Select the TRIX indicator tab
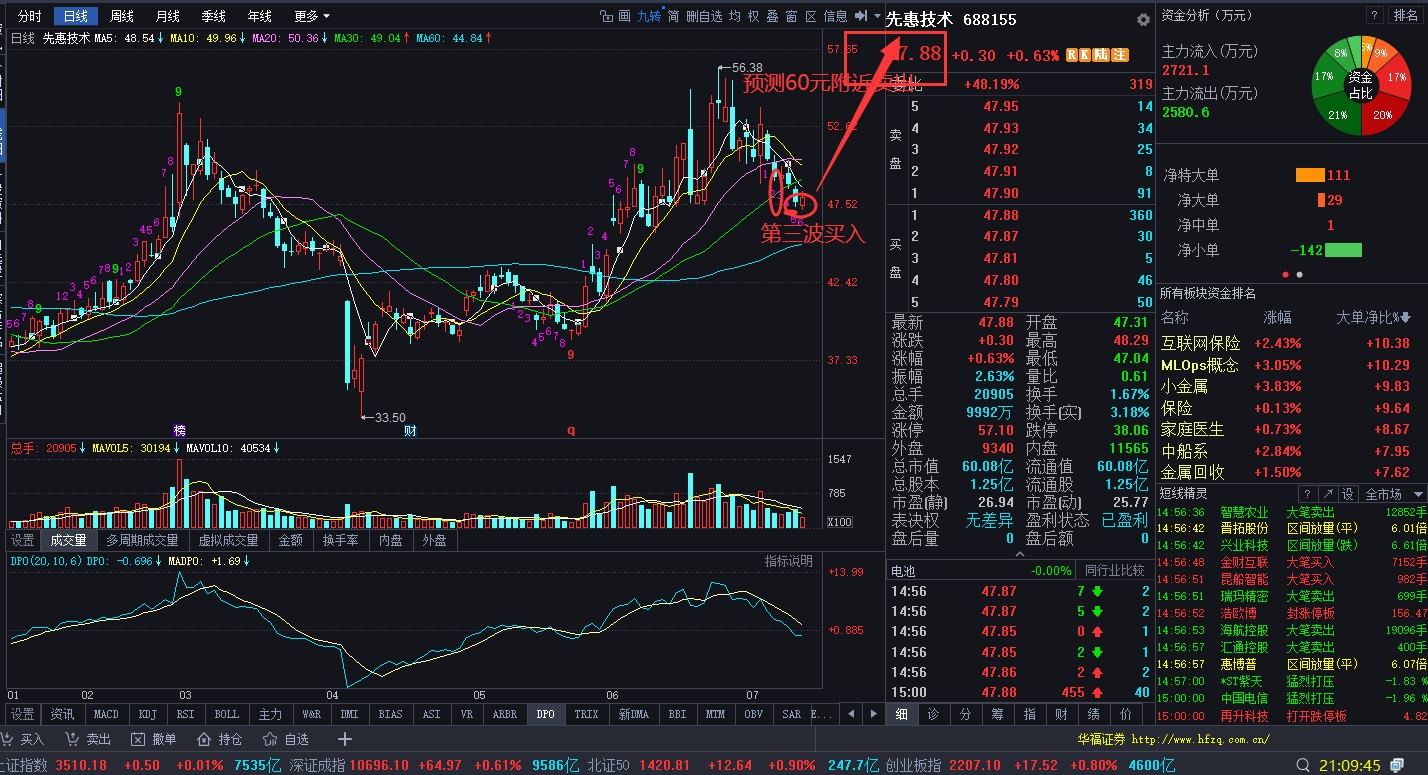Image resolution: width=1428 pixels, height=775 pixels. [x=586, y=714]
